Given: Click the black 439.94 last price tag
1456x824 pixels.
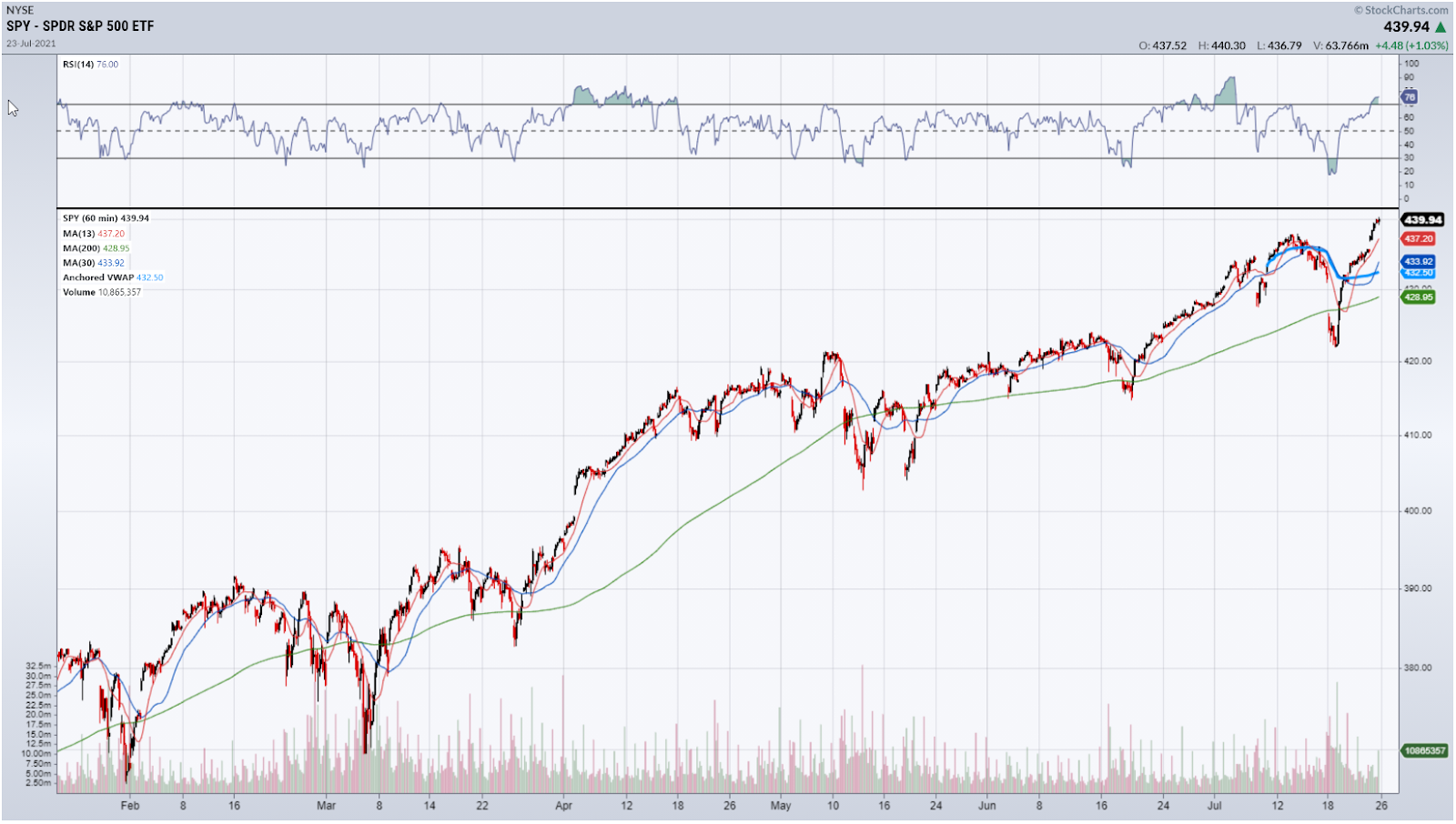Looking at the screenshot, I should [x=1422, y=220].
